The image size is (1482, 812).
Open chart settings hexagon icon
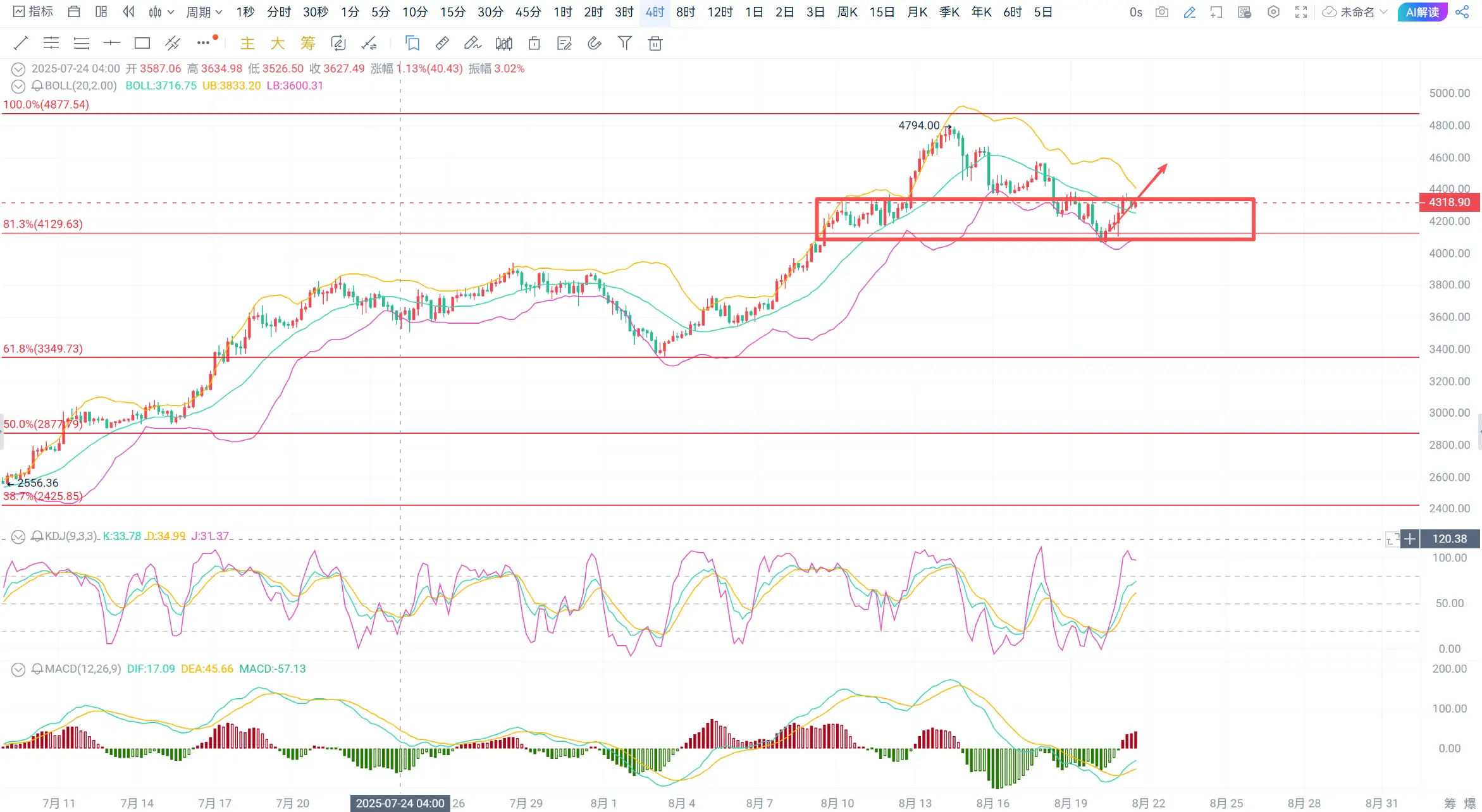coord(1273,11)
